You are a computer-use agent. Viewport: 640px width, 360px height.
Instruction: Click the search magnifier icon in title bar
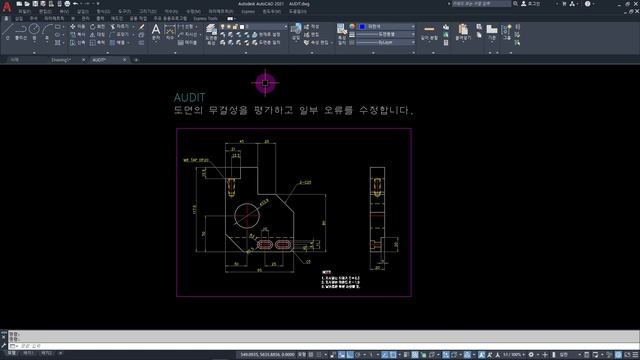click(516, 4)
